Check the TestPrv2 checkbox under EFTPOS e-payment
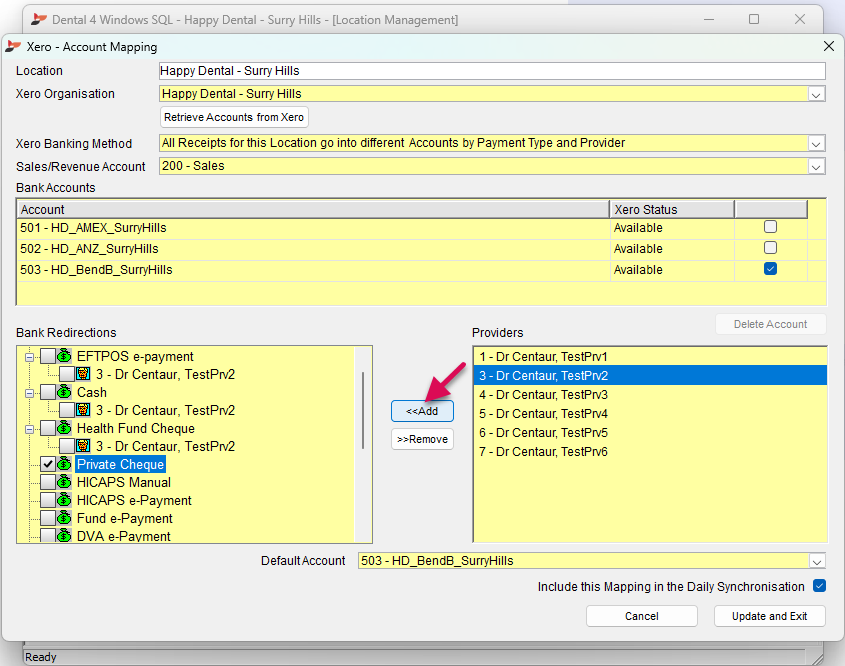Image resolution: width=845 pixels, height=666 pixels. [x=67, y=374]
